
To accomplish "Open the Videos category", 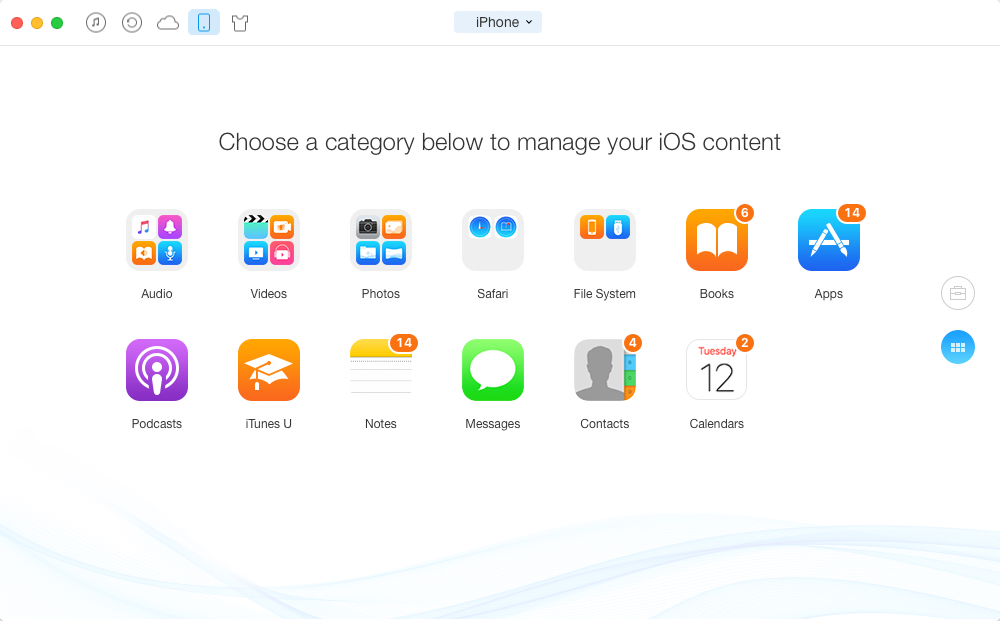I will click(268, 240).
